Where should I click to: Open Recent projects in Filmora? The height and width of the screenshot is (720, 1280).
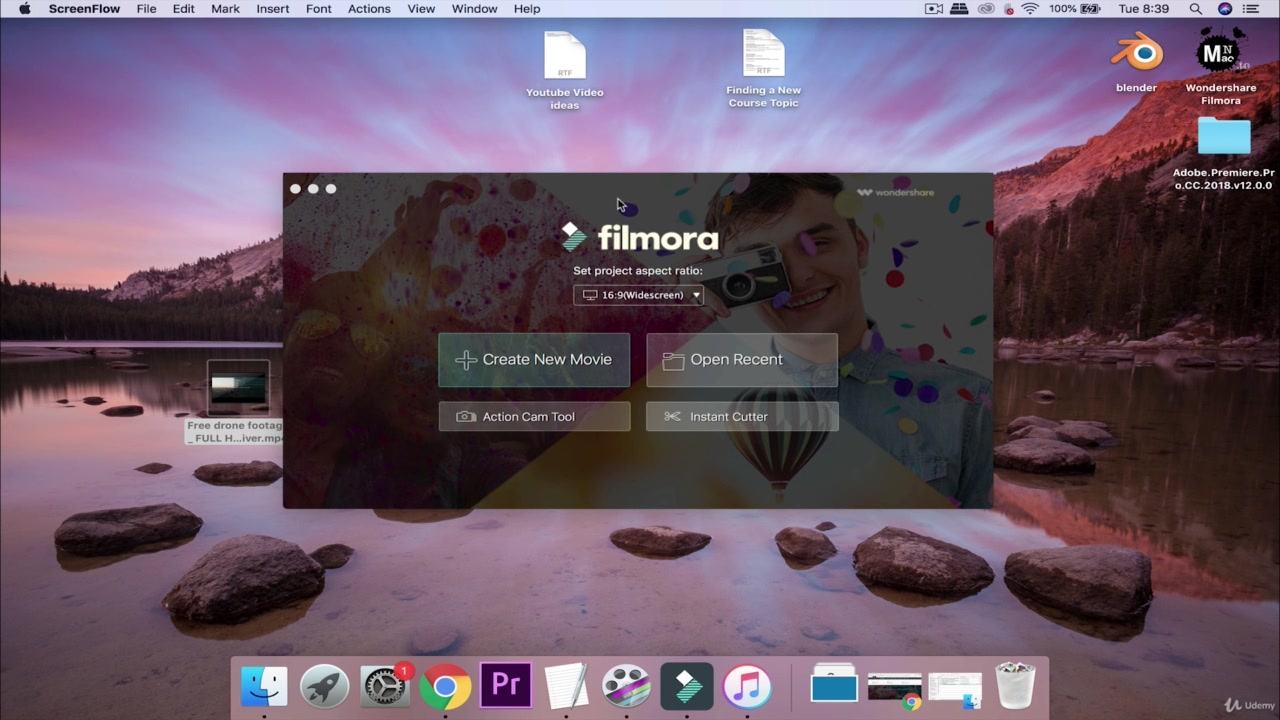[x=742, y=360]
